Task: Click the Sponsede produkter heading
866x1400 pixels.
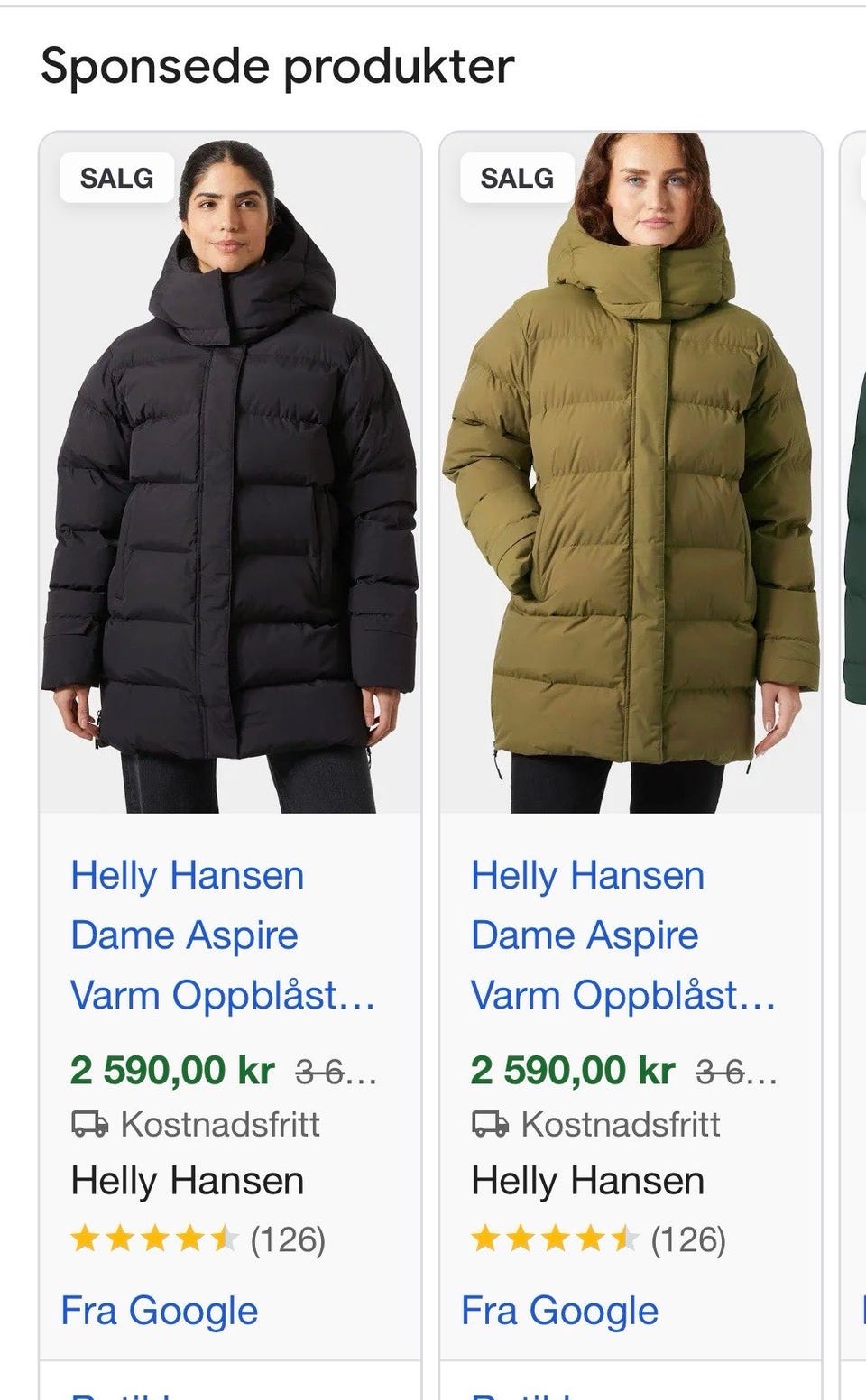Action: (x=278, y=66)
